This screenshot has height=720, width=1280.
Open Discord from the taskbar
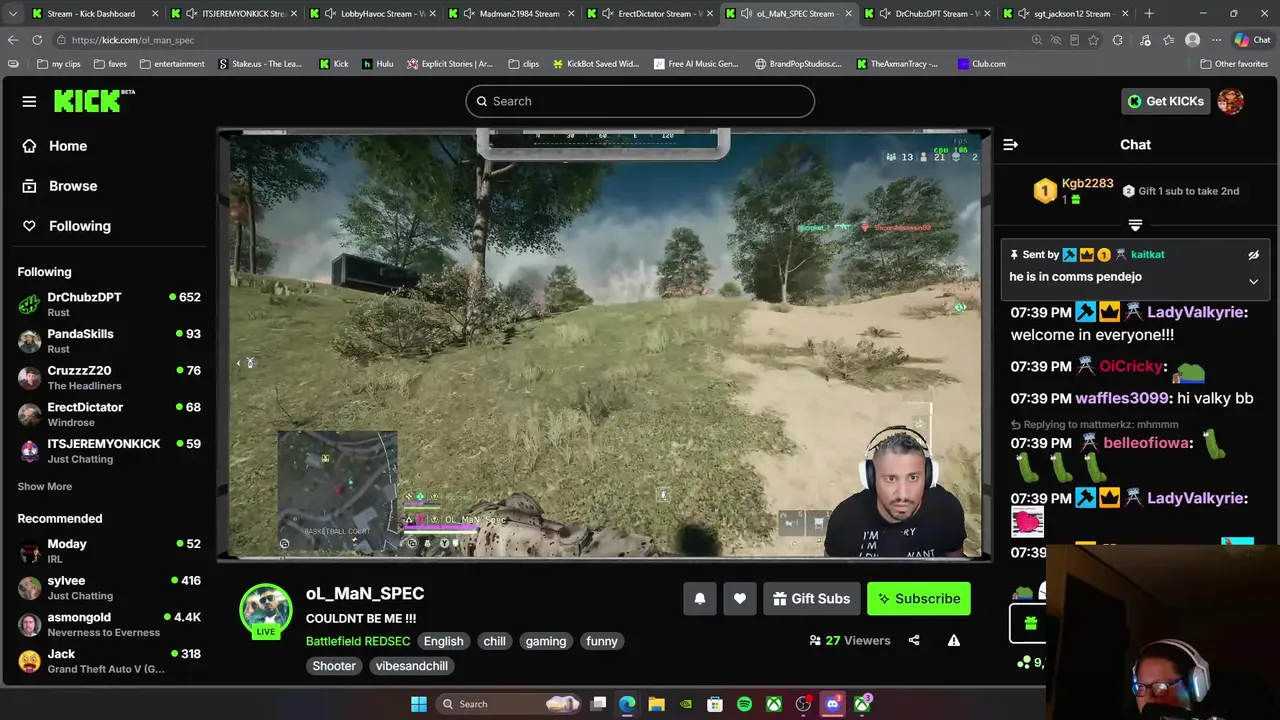(x=832, y=704)
